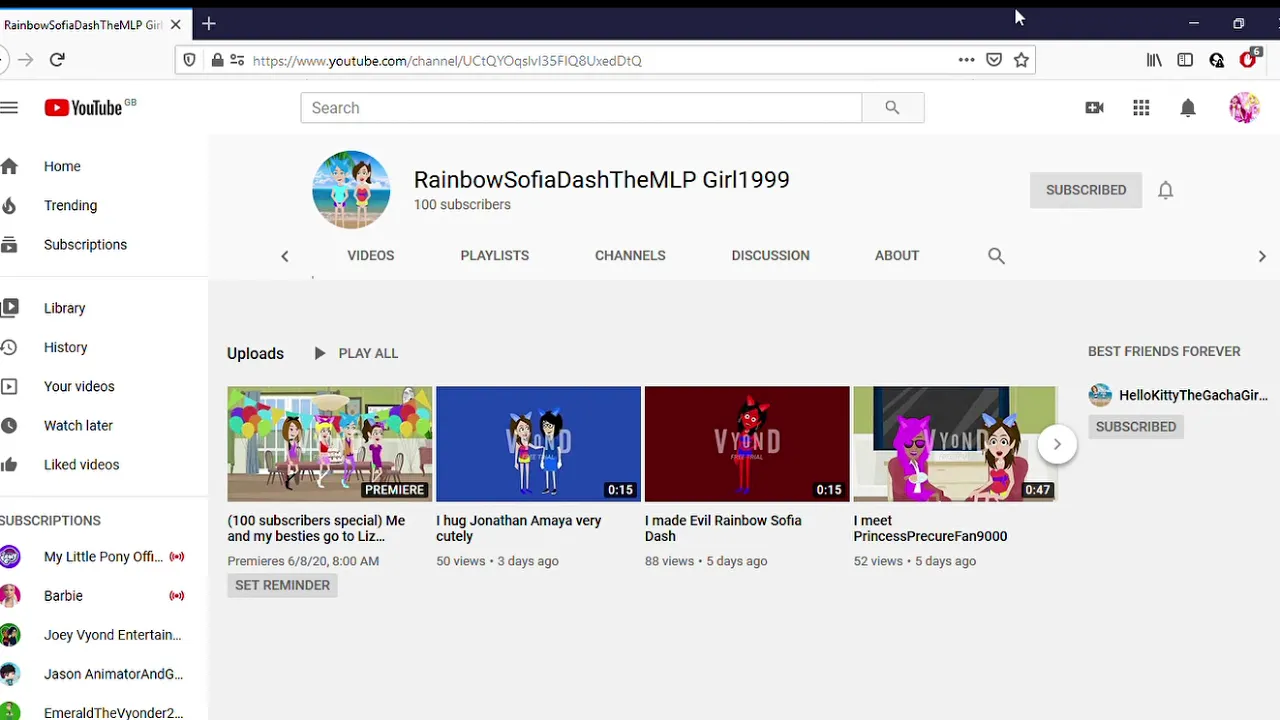This screenshot has height=720, width=1280.
Task: Click the '100 subscribers' text
Action: pos(462,205)
